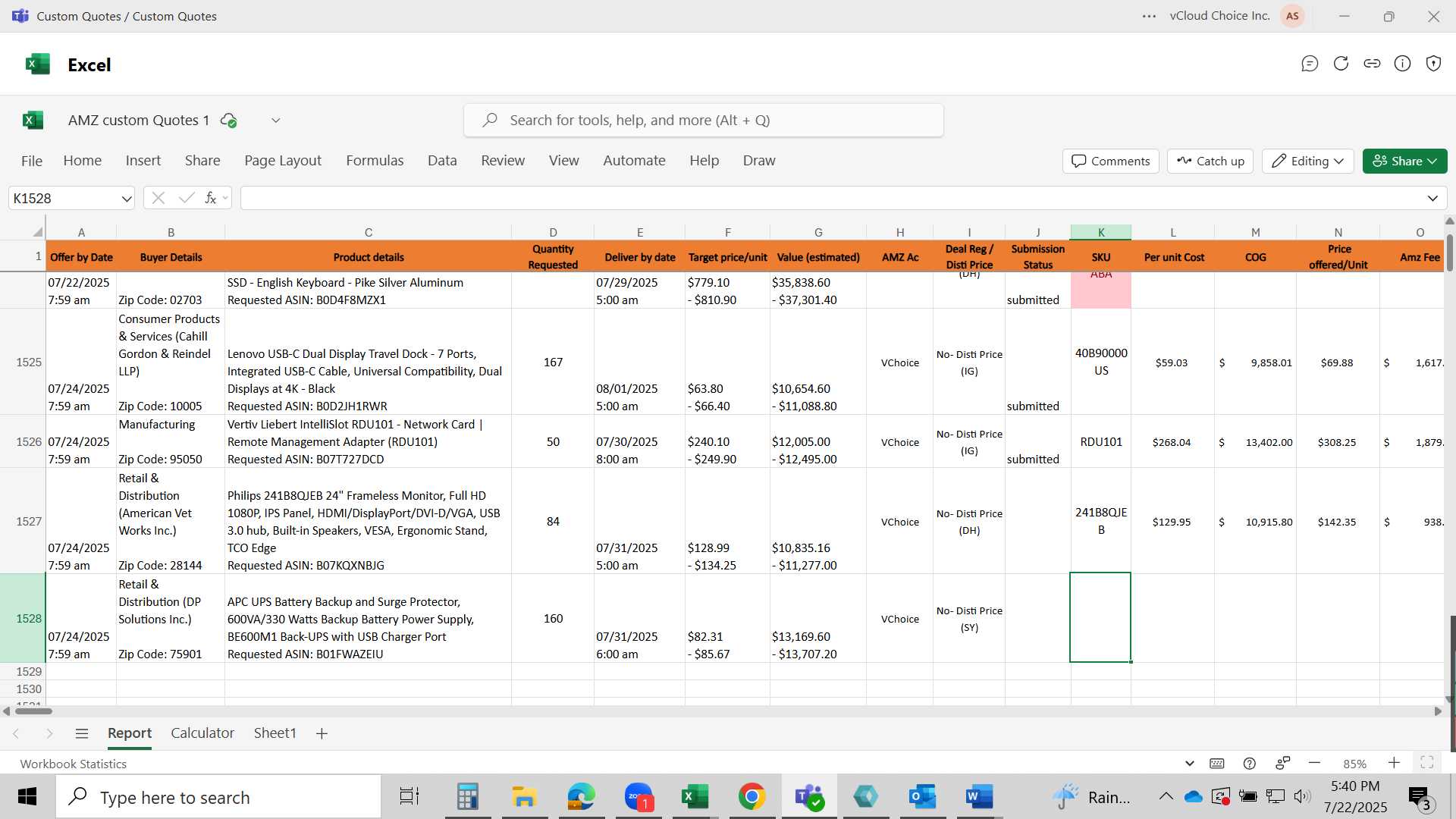Expand the status bar options chevron
This screenshot has width=1456, height=819.
click(x=1189, y=764)
